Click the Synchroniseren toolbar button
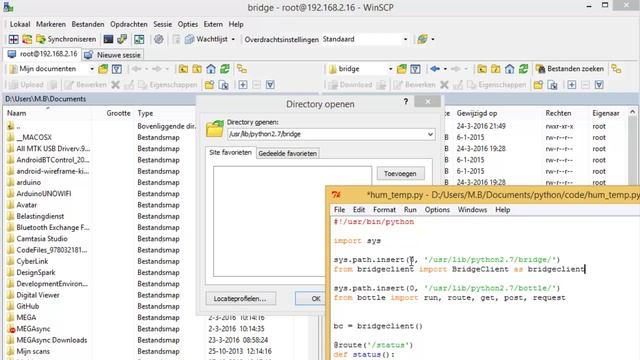The image size is (640, 360). [x=67, y=39]
